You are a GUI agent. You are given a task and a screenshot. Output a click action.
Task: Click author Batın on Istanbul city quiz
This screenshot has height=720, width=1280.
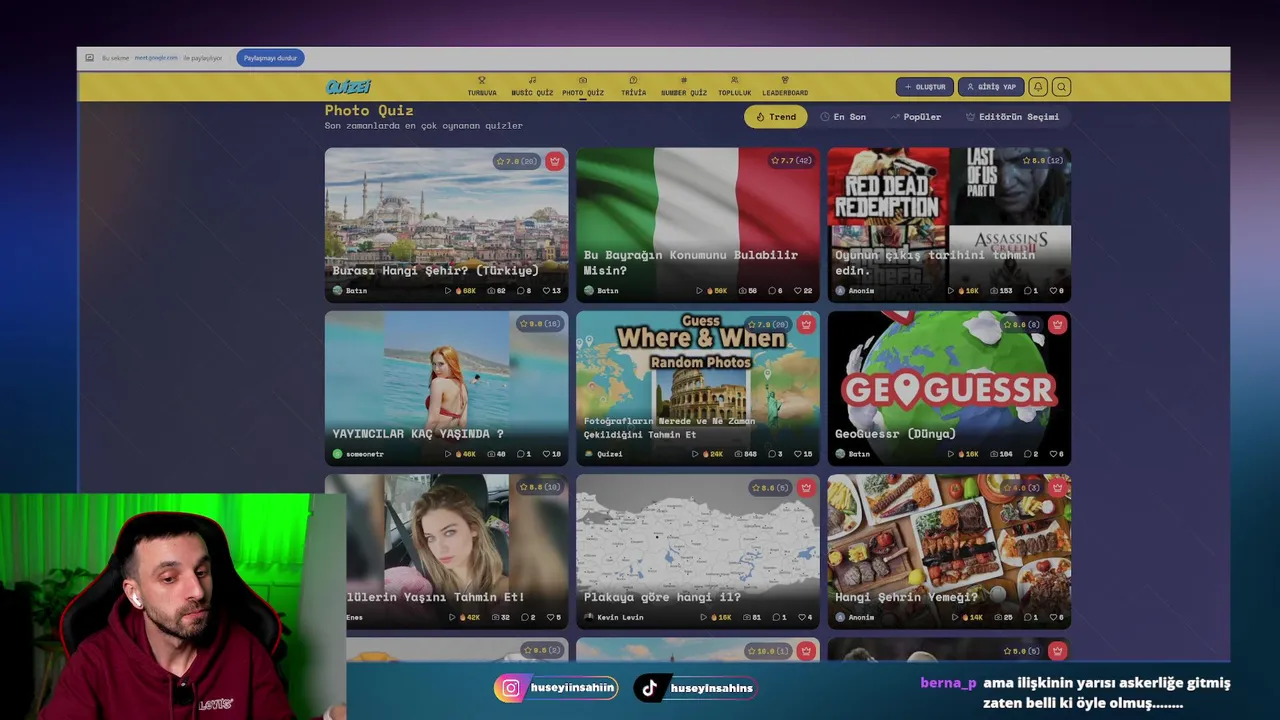pos(350,291)
